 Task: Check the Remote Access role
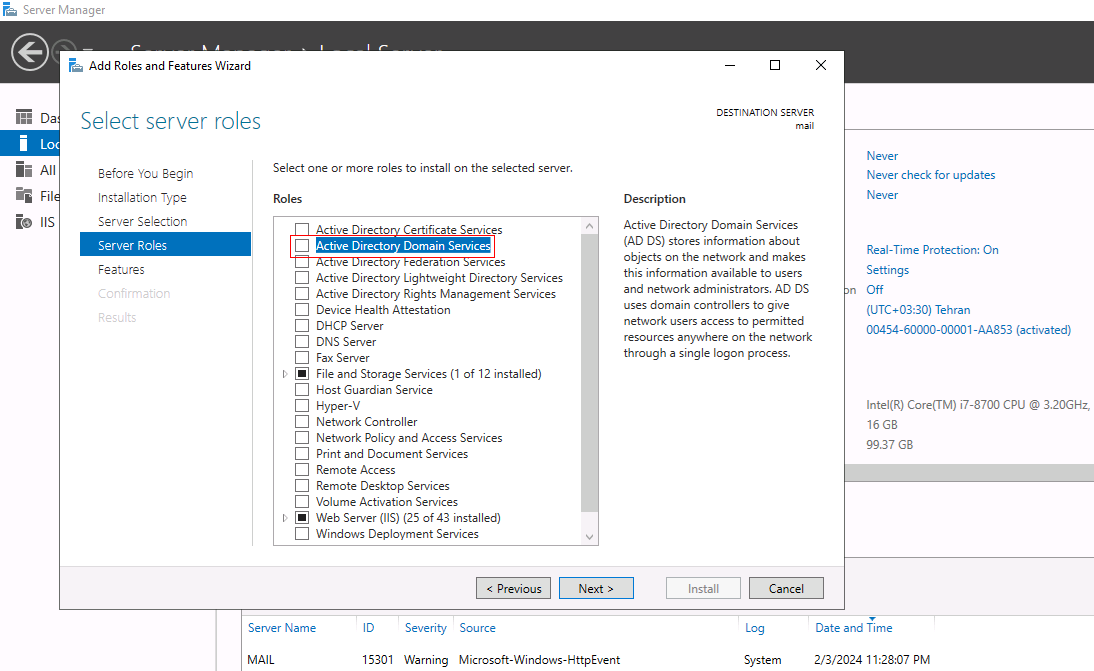pos(302,470)
